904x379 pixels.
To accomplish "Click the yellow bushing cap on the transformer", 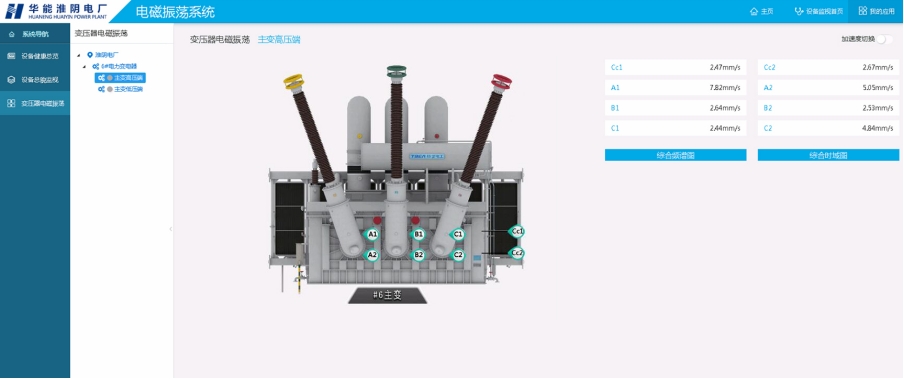I will point(293,81).
